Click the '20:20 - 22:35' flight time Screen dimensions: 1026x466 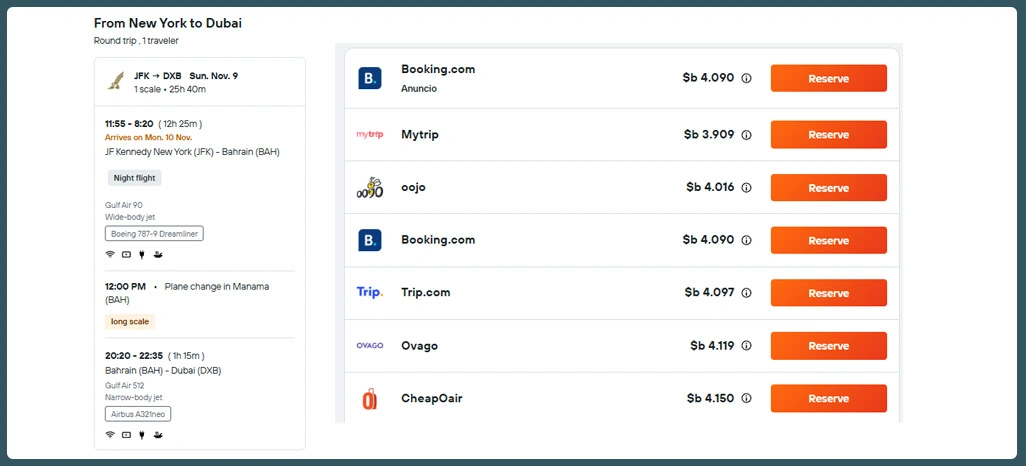click(133, 356)
